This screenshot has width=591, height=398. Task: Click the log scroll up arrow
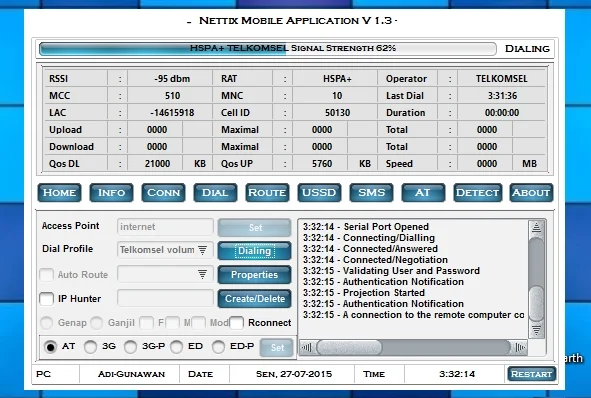536,227
